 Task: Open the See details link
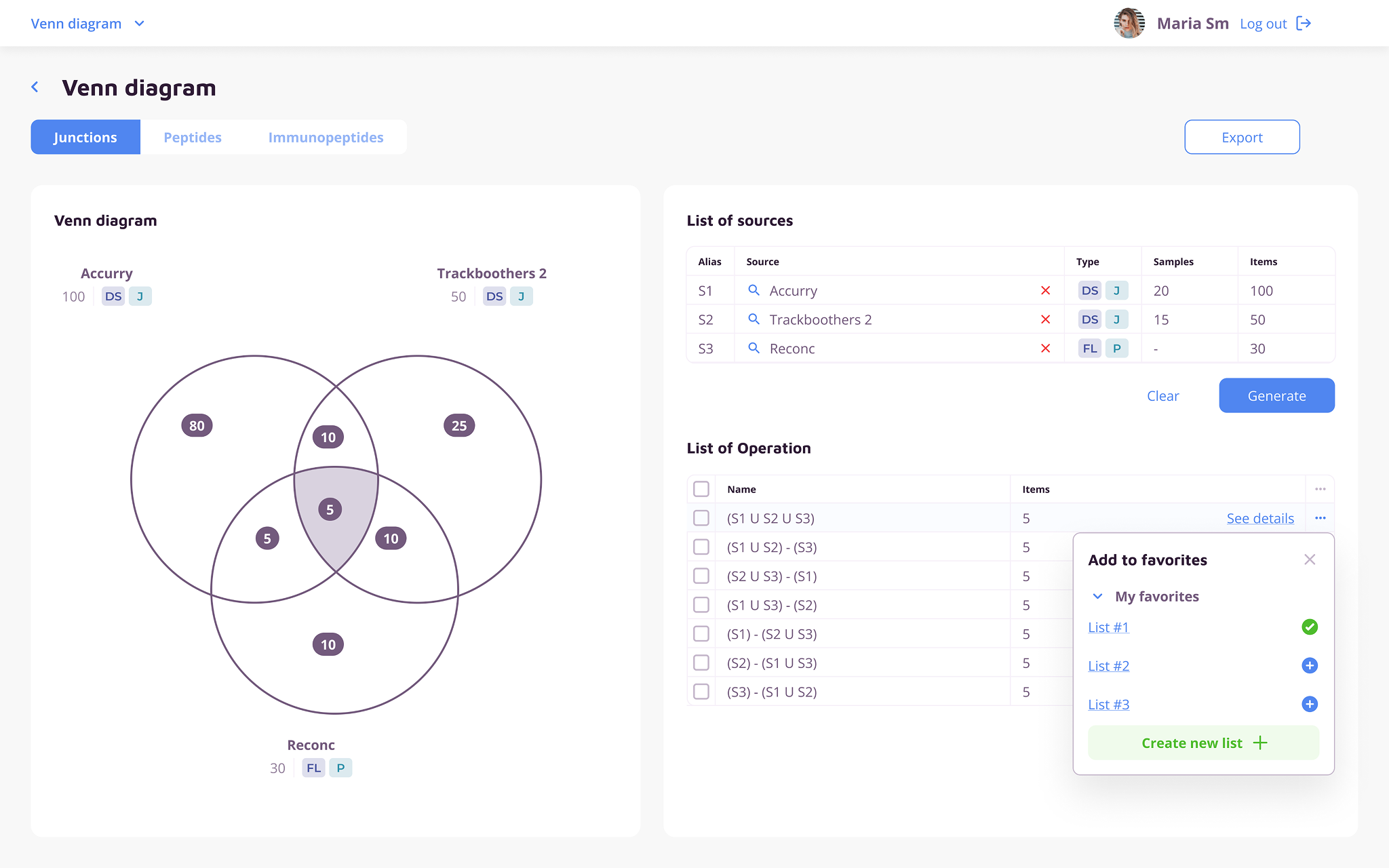(1259, 519)
